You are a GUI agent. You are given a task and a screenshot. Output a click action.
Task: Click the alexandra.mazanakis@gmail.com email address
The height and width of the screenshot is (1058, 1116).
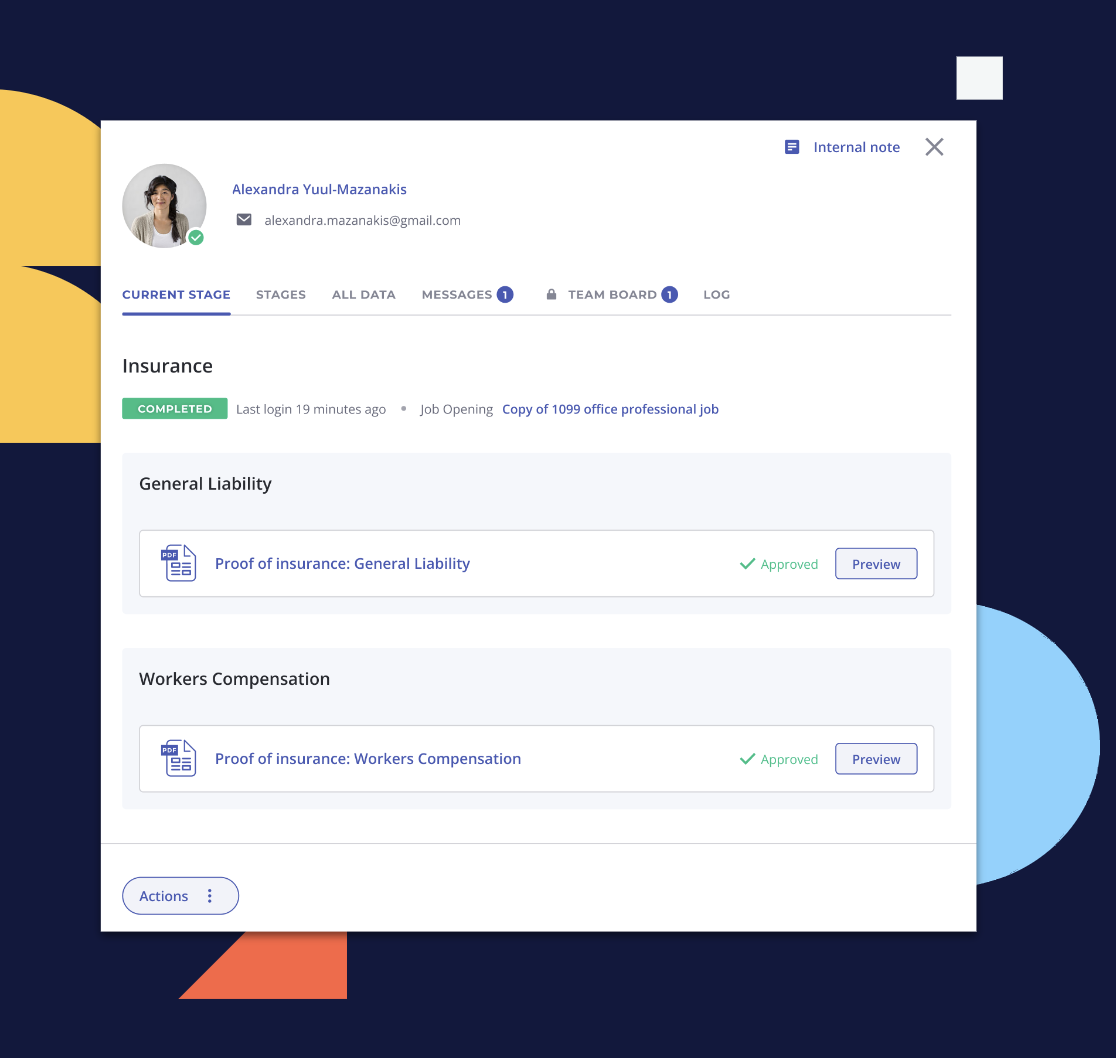coord(362,221)
